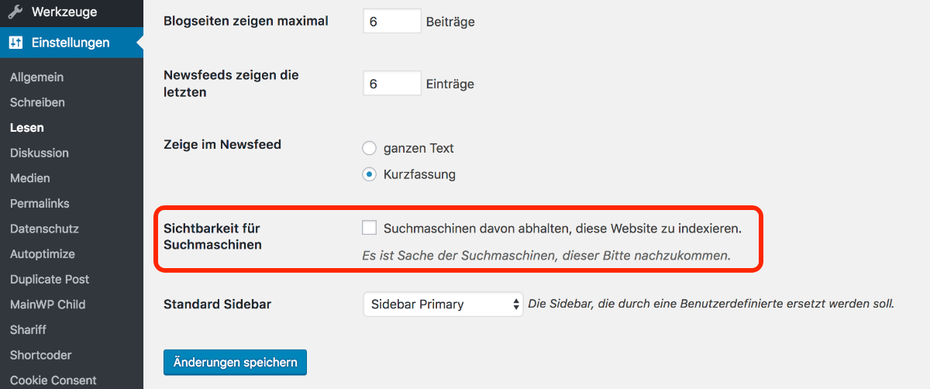This screenshot has height=389, width=930.
Task: Open the MainWP Child settings
Action: [x=47, y=305]
